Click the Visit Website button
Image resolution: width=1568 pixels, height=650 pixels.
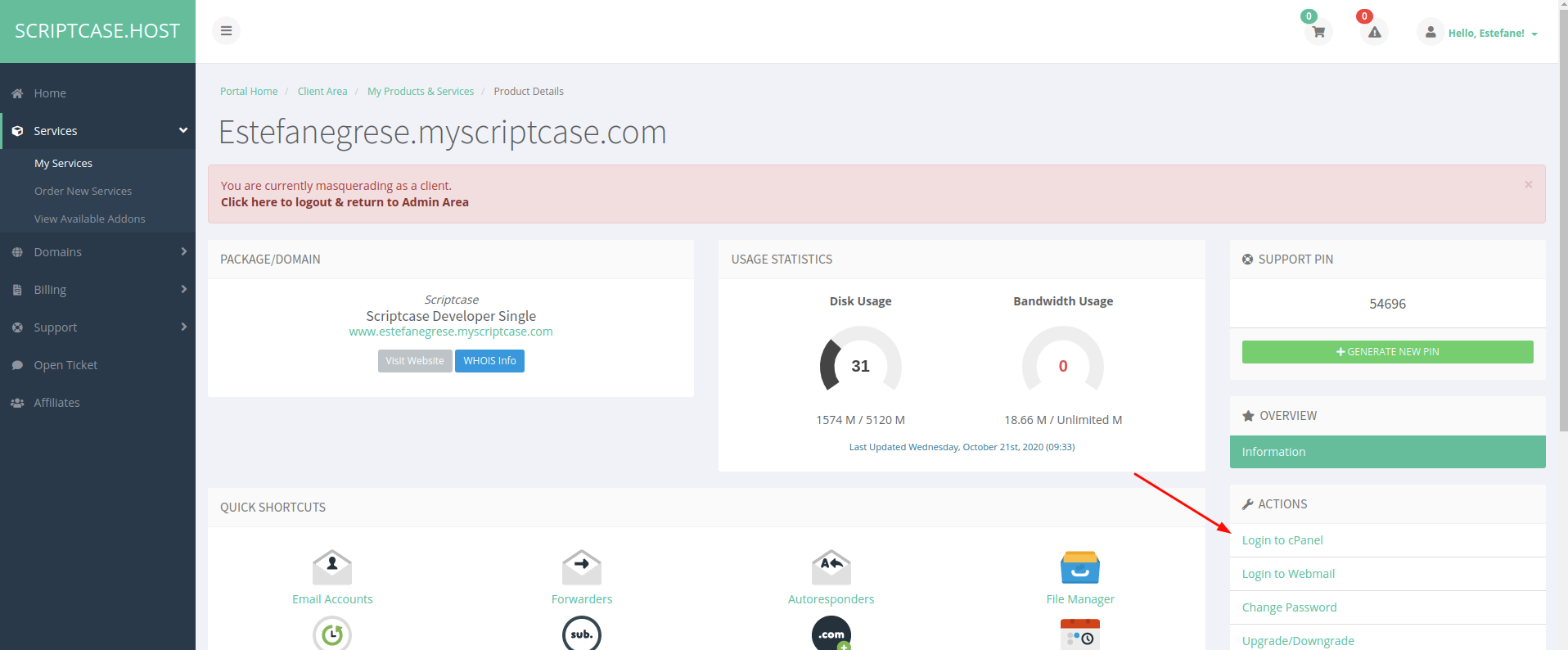415,361
